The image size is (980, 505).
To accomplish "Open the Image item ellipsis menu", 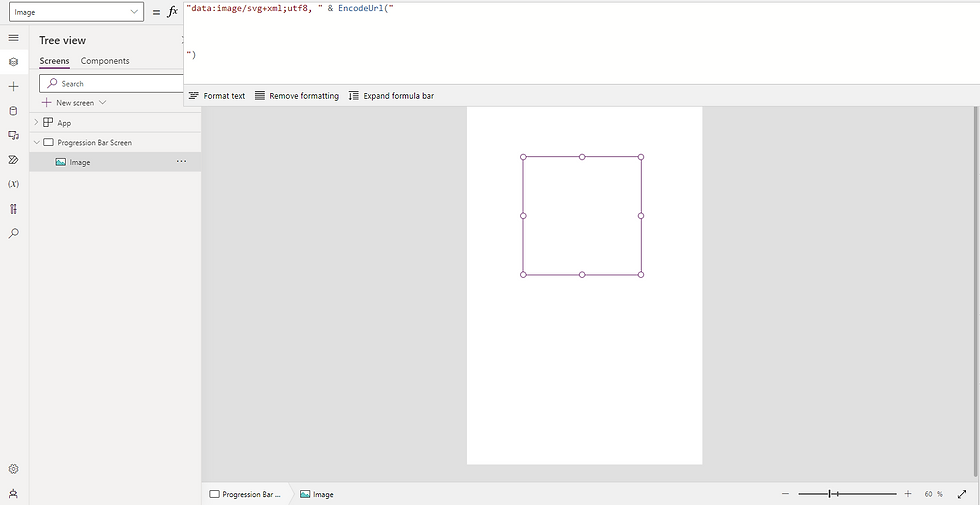I will click(181, 161).
